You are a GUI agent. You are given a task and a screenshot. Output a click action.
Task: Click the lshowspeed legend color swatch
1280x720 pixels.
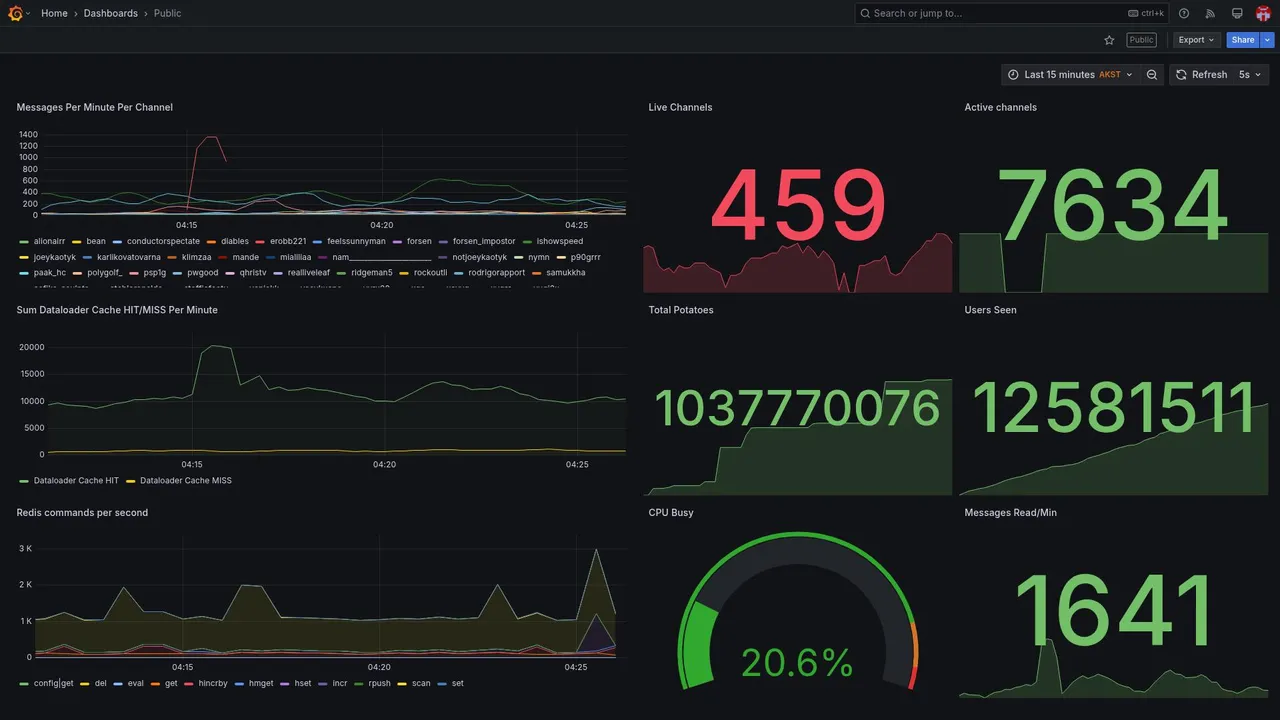click(528, 242)
